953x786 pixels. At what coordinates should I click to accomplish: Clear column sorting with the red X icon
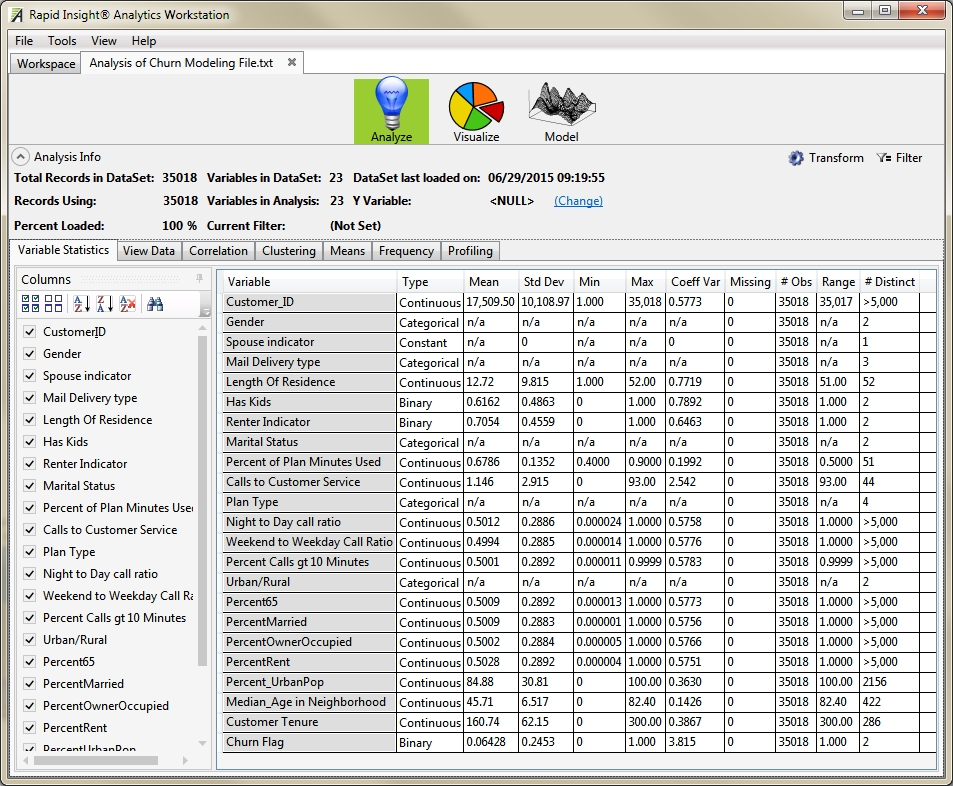coord(128,303)
